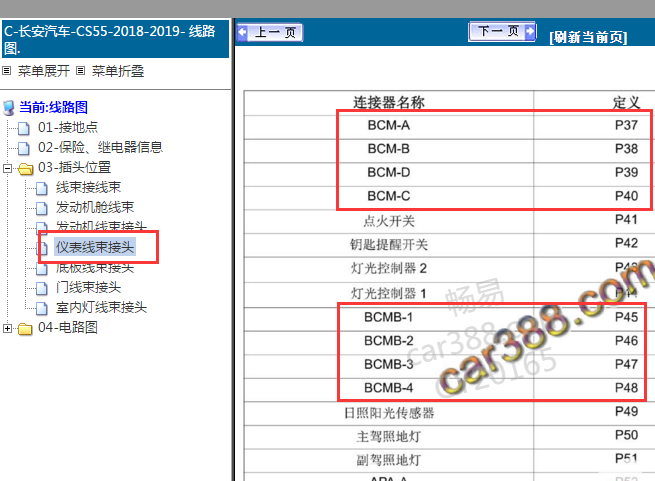This screenshot has height=481, width=655.
Task: Click the open folder icon for 03-插头位置
Action: pyautogui.click(x=25, y=169)
